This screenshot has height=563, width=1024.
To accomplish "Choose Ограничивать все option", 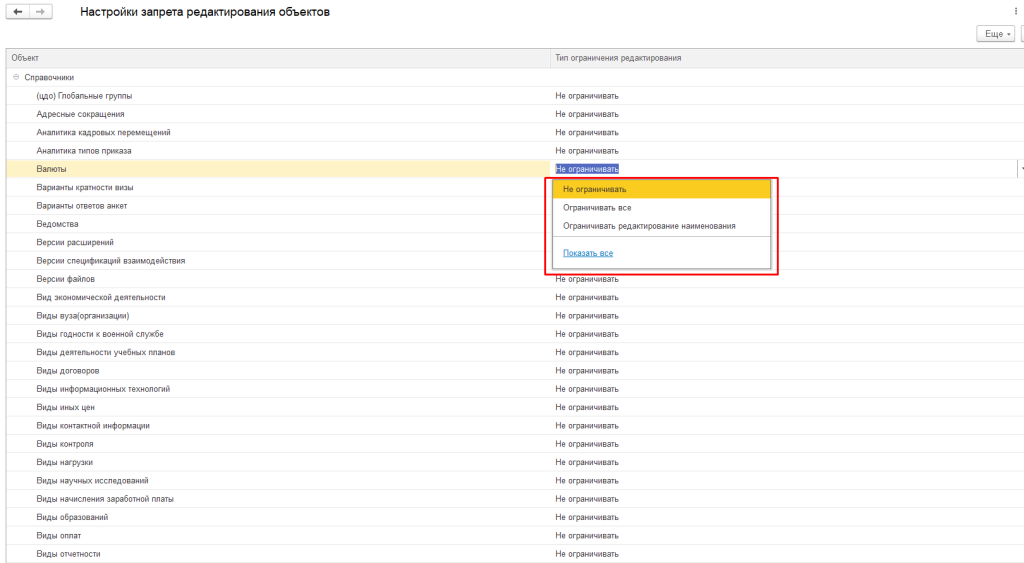I will click(x=597, y=208).
